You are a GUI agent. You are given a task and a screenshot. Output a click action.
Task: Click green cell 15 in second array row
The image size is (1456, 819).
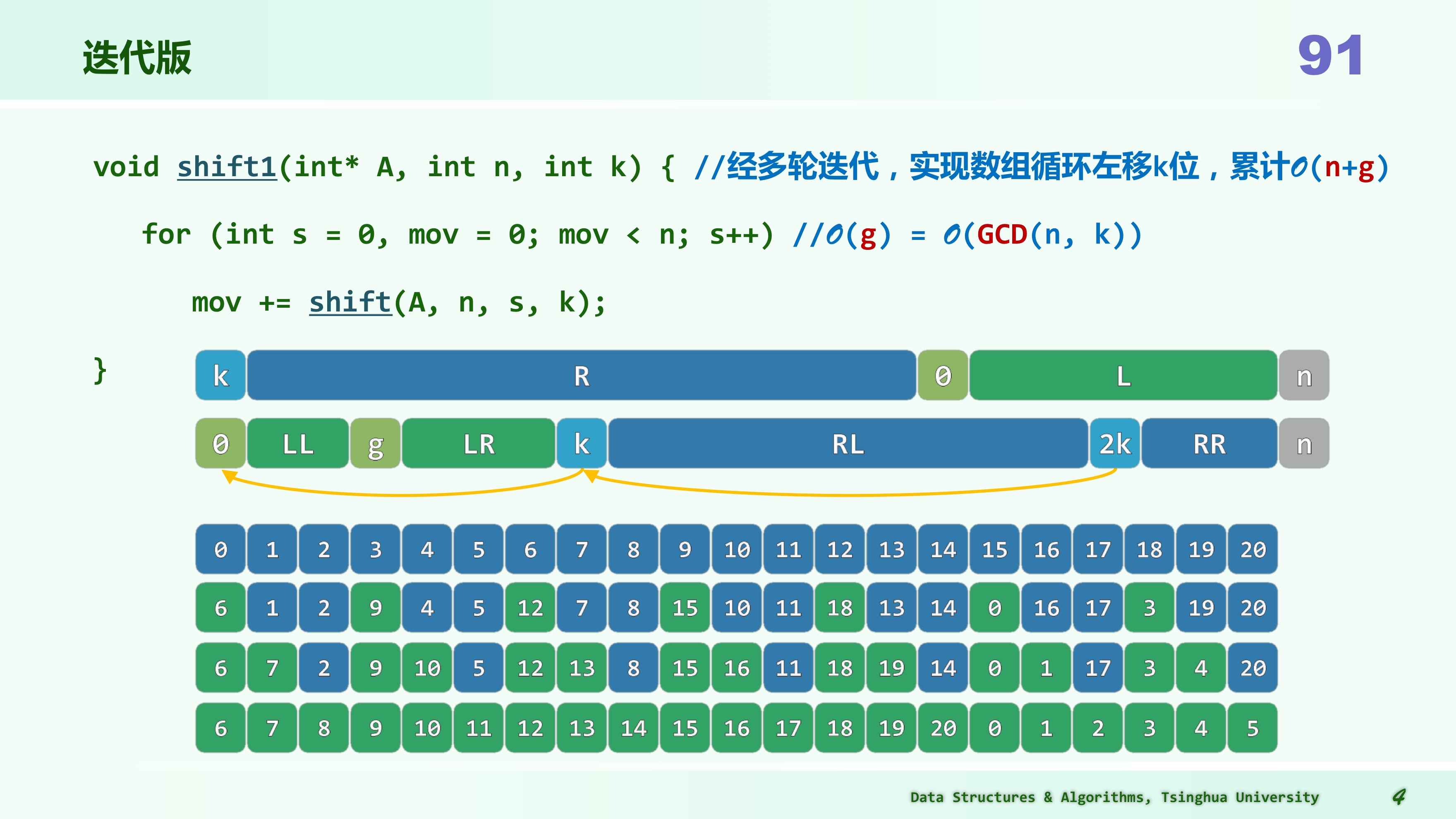[685, 608]
